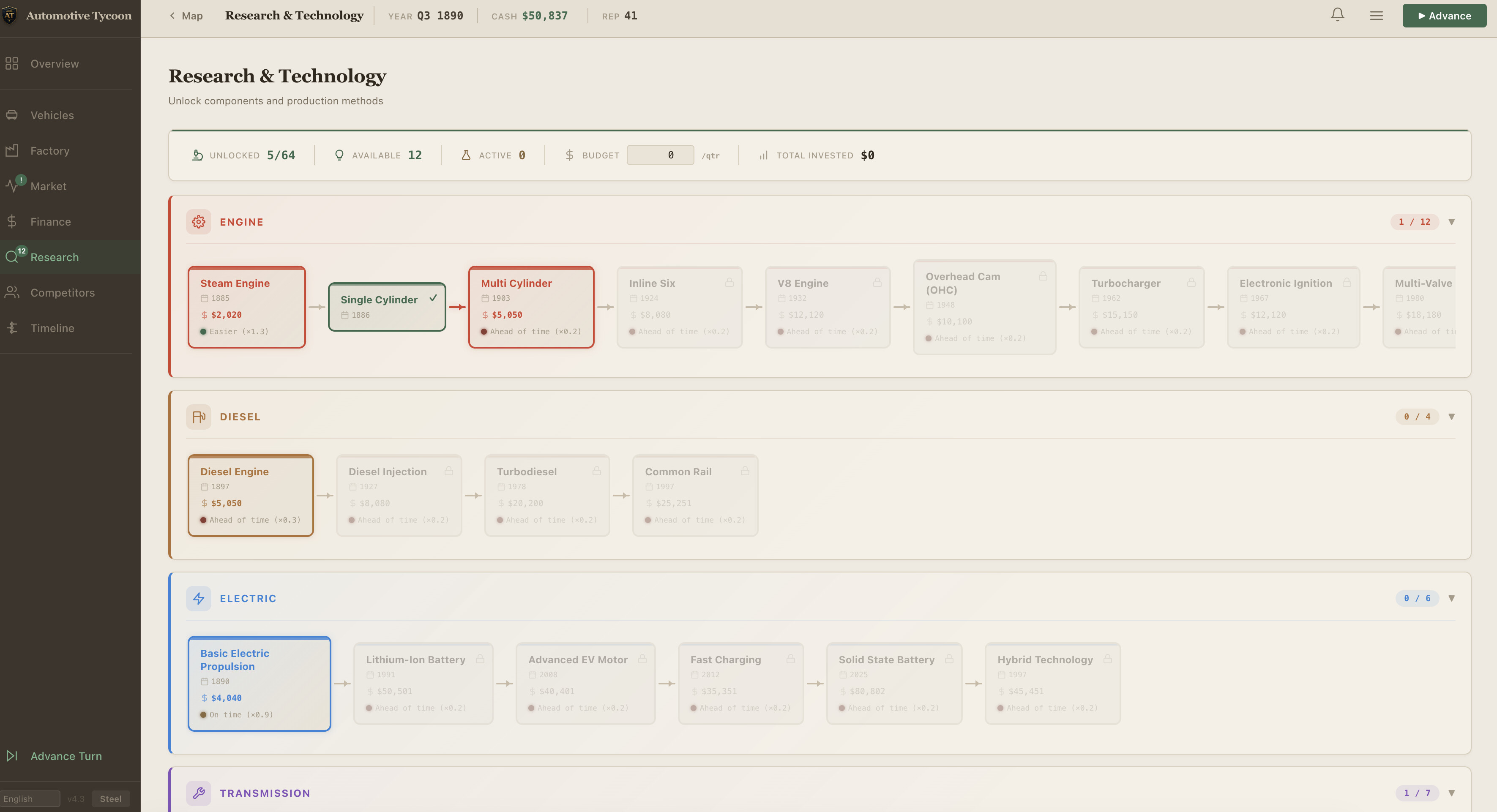The image size is (1497, 812).
Task: Select the Steel theme button
Action: pyautogui.click(x=110, y=798)
